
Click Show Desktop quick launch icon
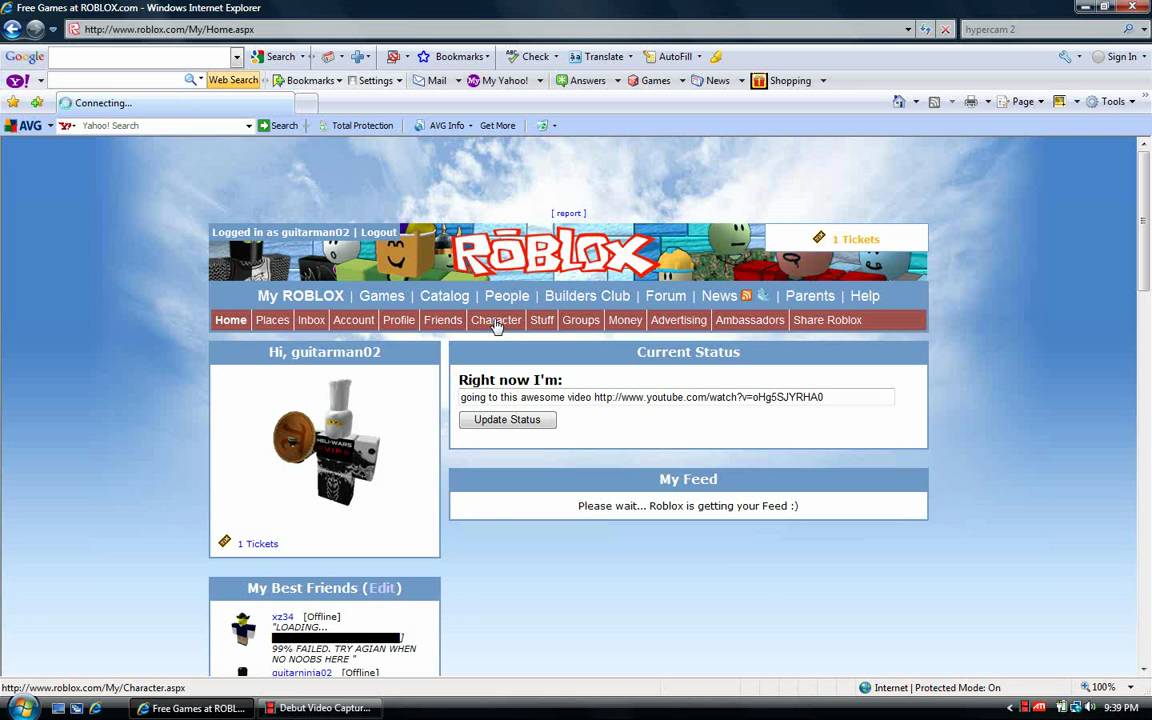58,708
